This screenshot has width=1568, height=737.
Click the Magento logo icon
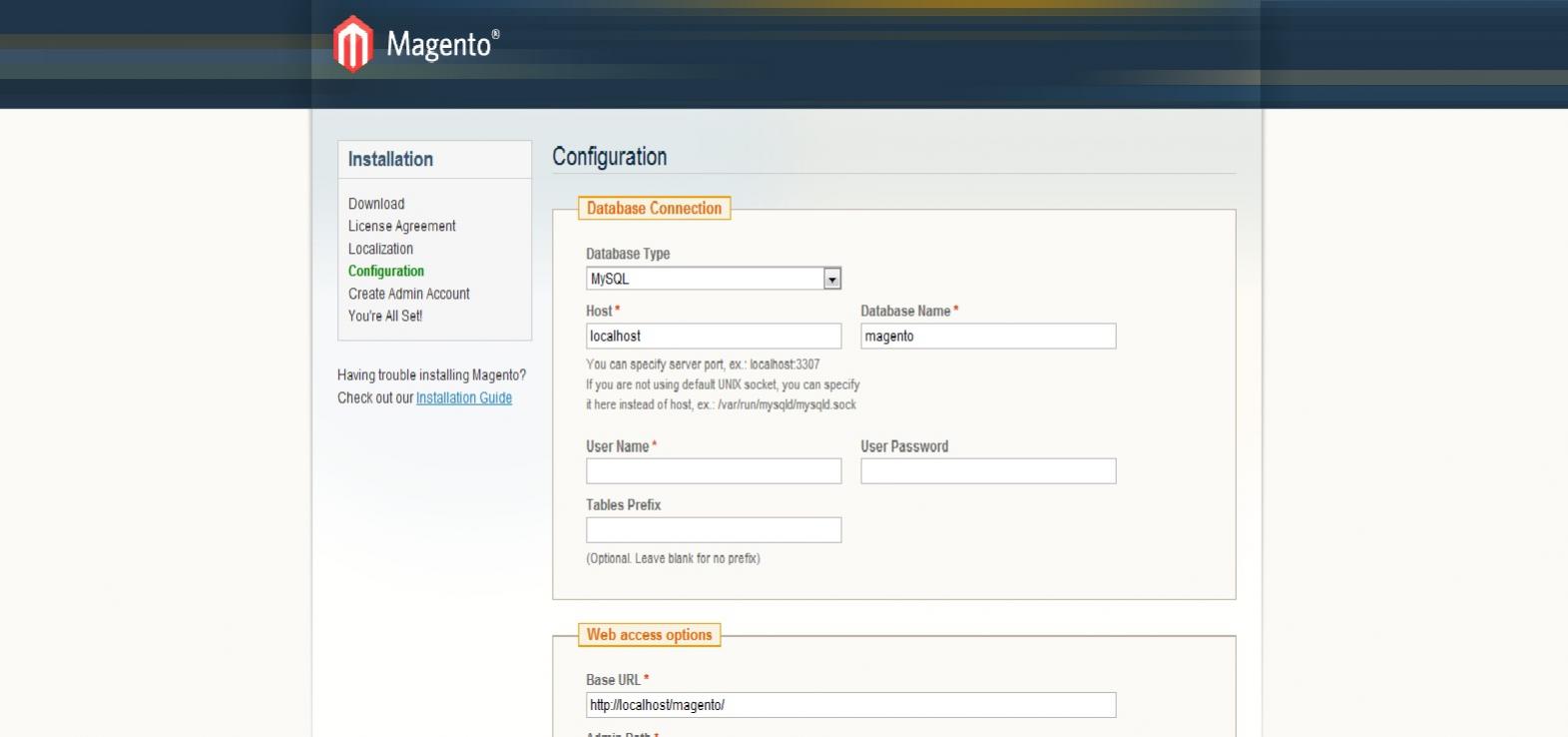click(x=352, y=44)
